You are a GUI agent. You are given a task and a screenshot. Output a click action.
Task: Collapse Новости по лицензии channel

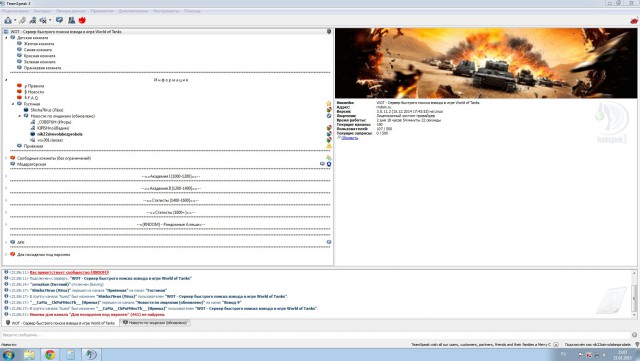click(x=19, y=116)
